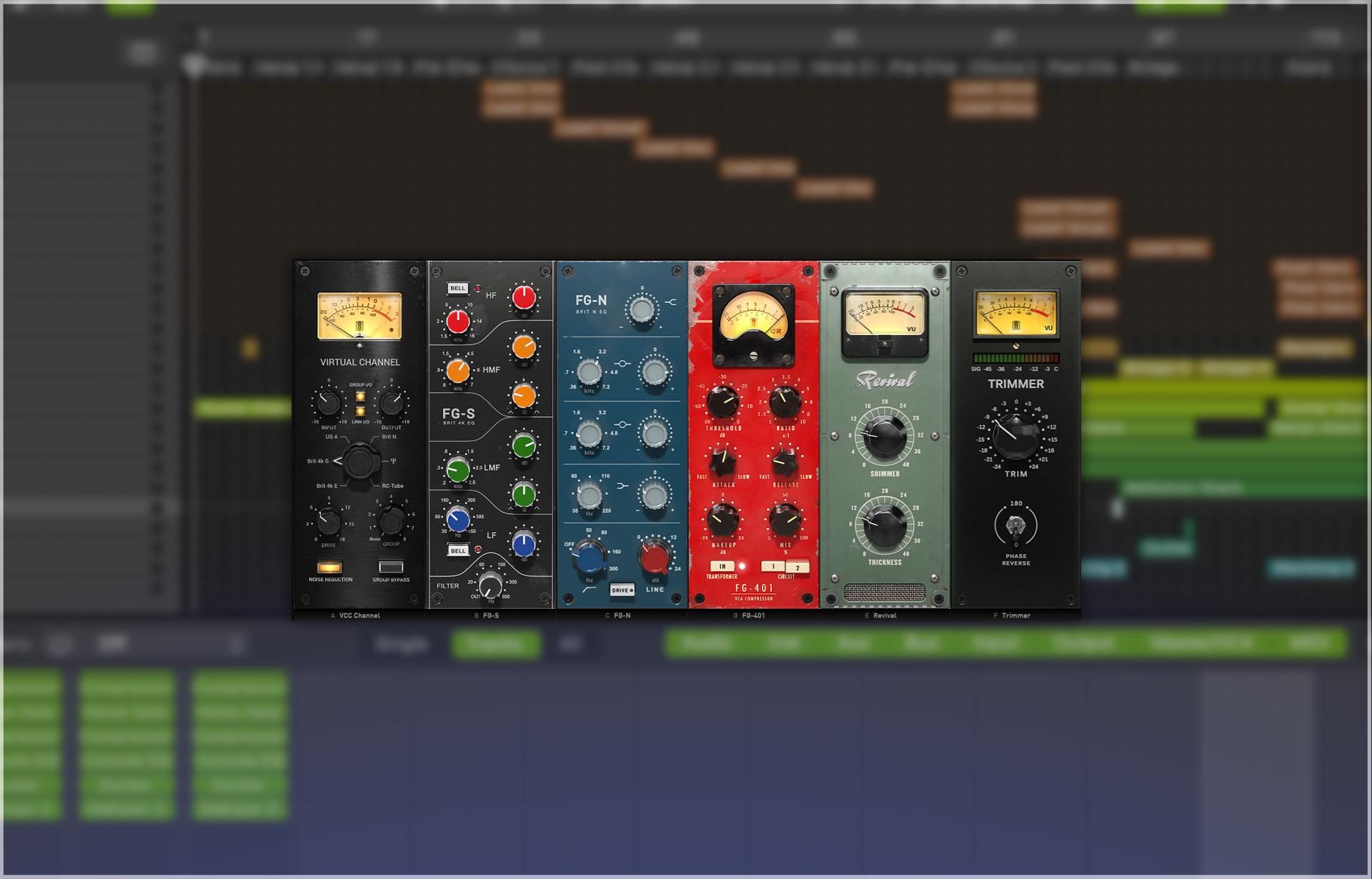Image resolution: width=1372 pixels, height=879 pixels.
Task: Select circuit 1 on FG-401
Action: pos(772,567)
